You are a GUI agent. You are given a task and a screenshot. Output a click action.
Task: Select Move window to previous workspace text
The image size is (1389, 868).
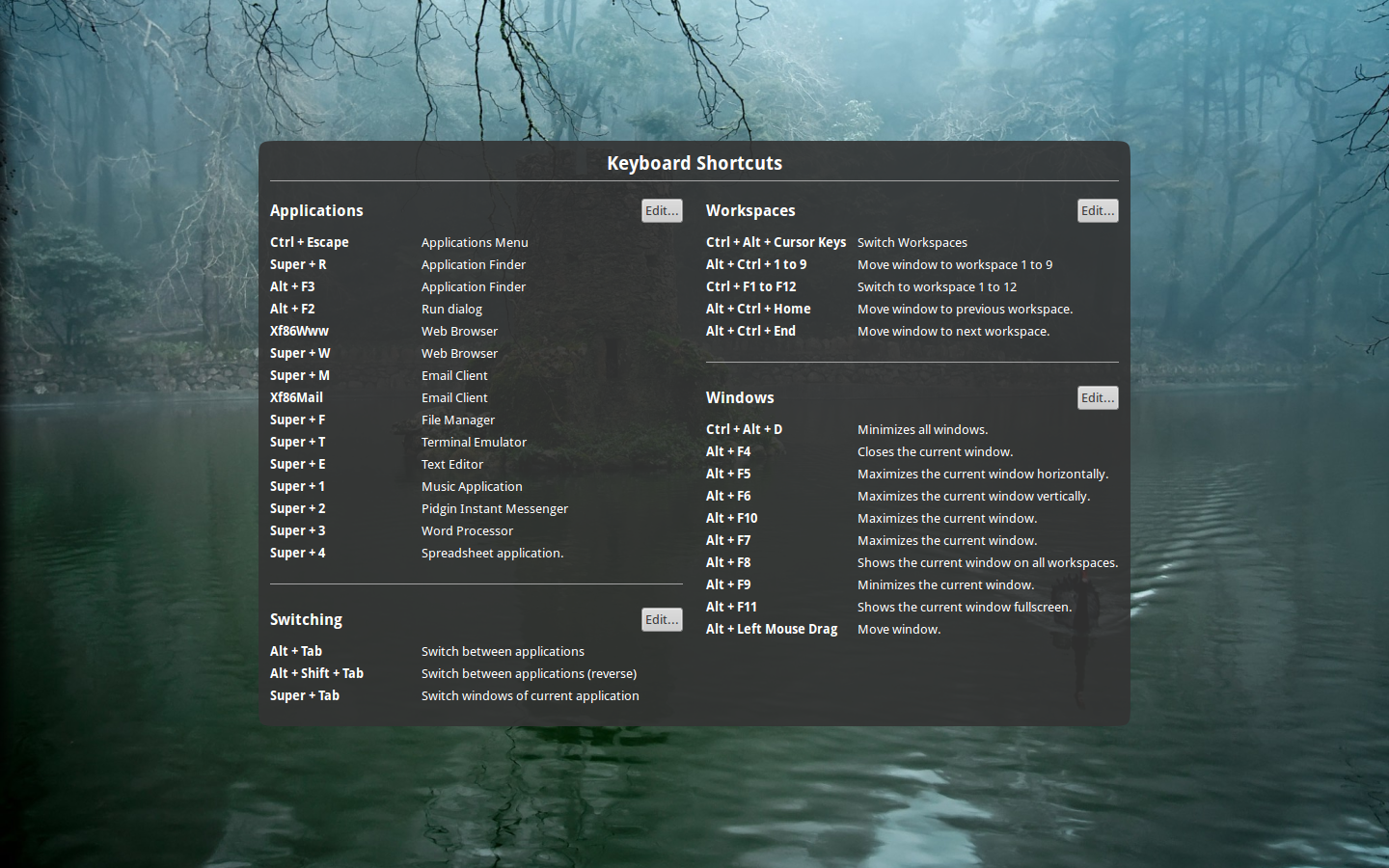965,309
